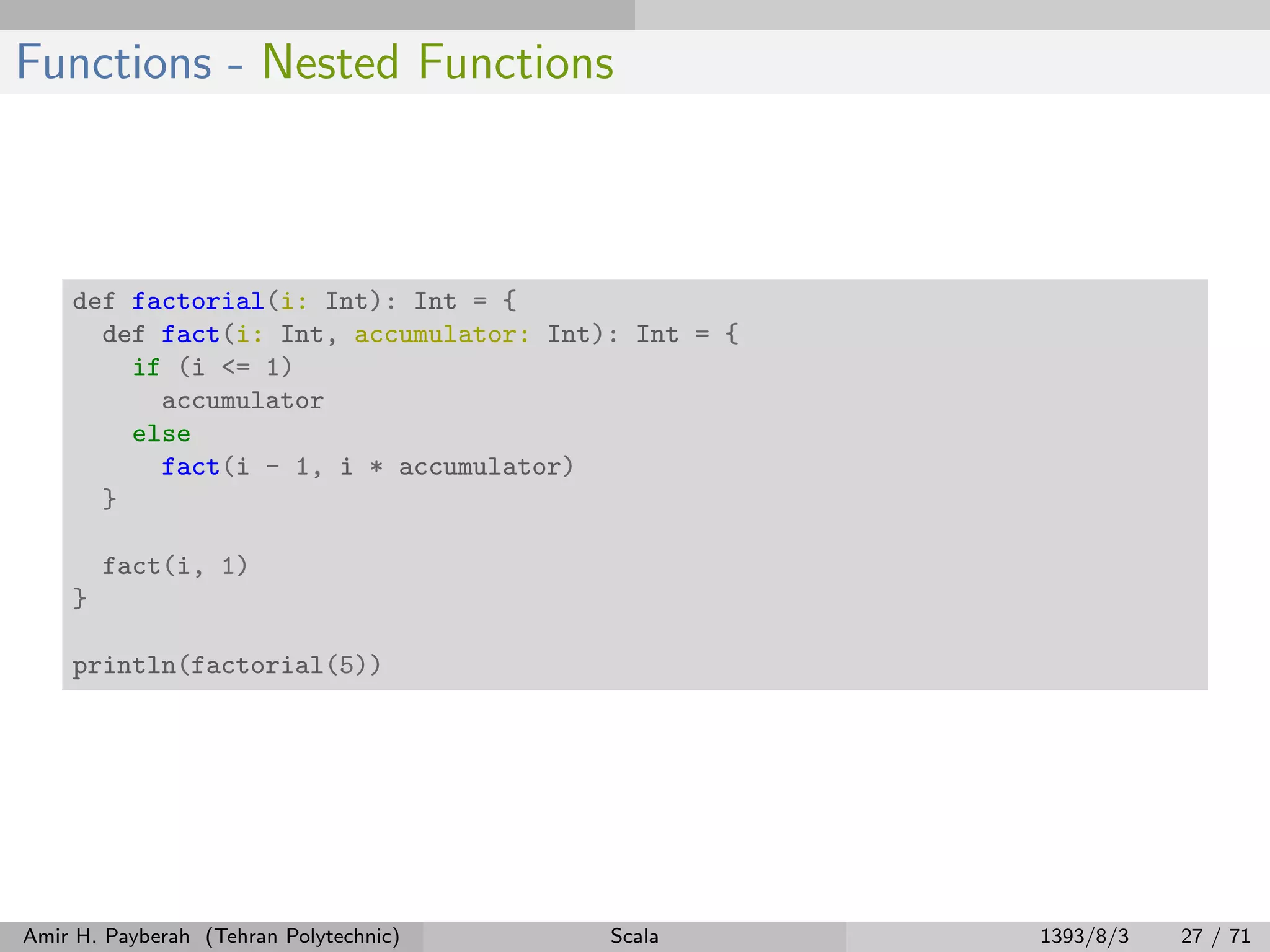Screen dimensions: 1270x952
Task: Select the 'def factorial(i: Int): Int = {' line
Action: 295,301
